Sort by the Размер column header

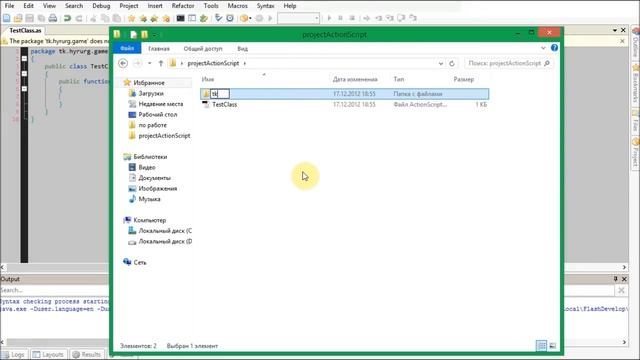(464, 79)
